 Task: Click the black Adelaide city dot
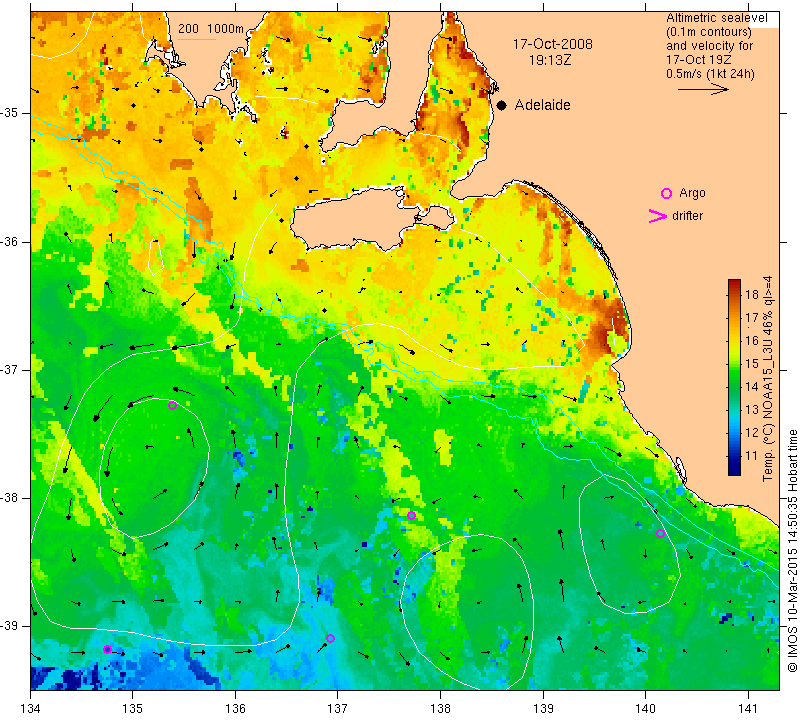[502, 105]
